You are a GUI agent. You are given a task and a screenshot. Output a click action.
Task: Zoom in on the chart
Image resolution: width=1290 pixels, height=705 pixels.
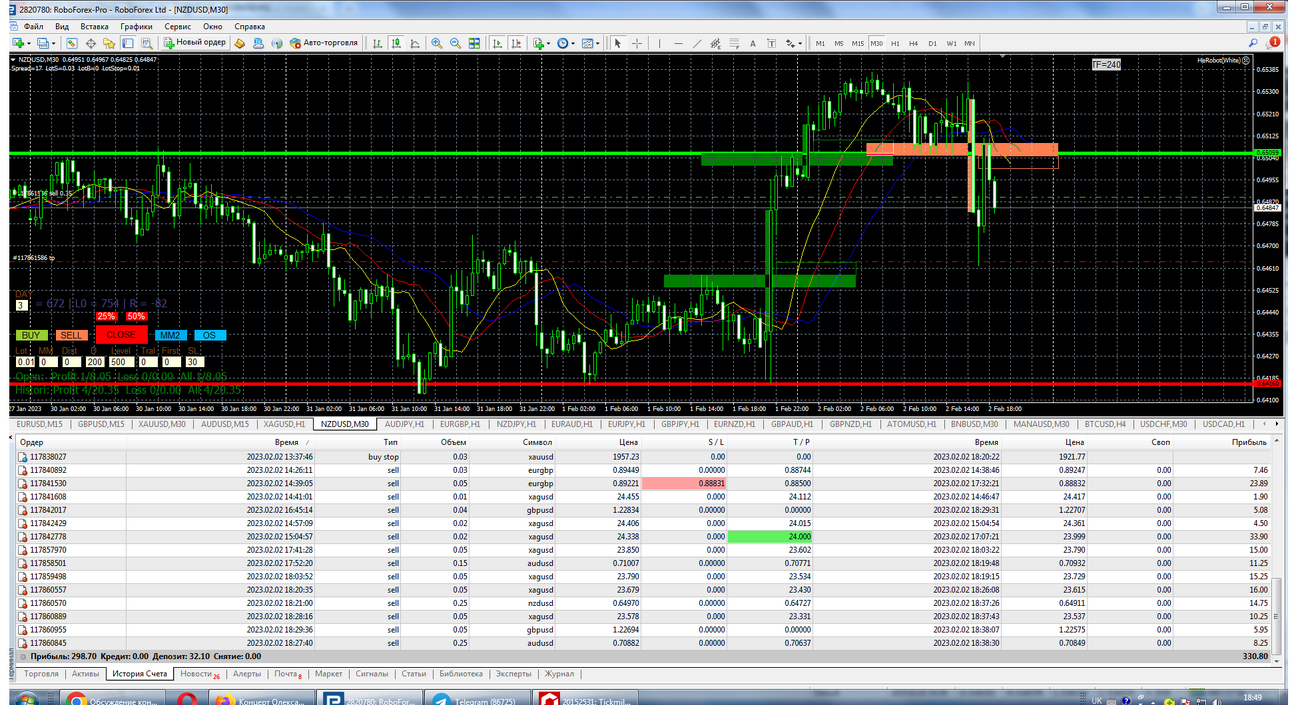pos(436,43)
